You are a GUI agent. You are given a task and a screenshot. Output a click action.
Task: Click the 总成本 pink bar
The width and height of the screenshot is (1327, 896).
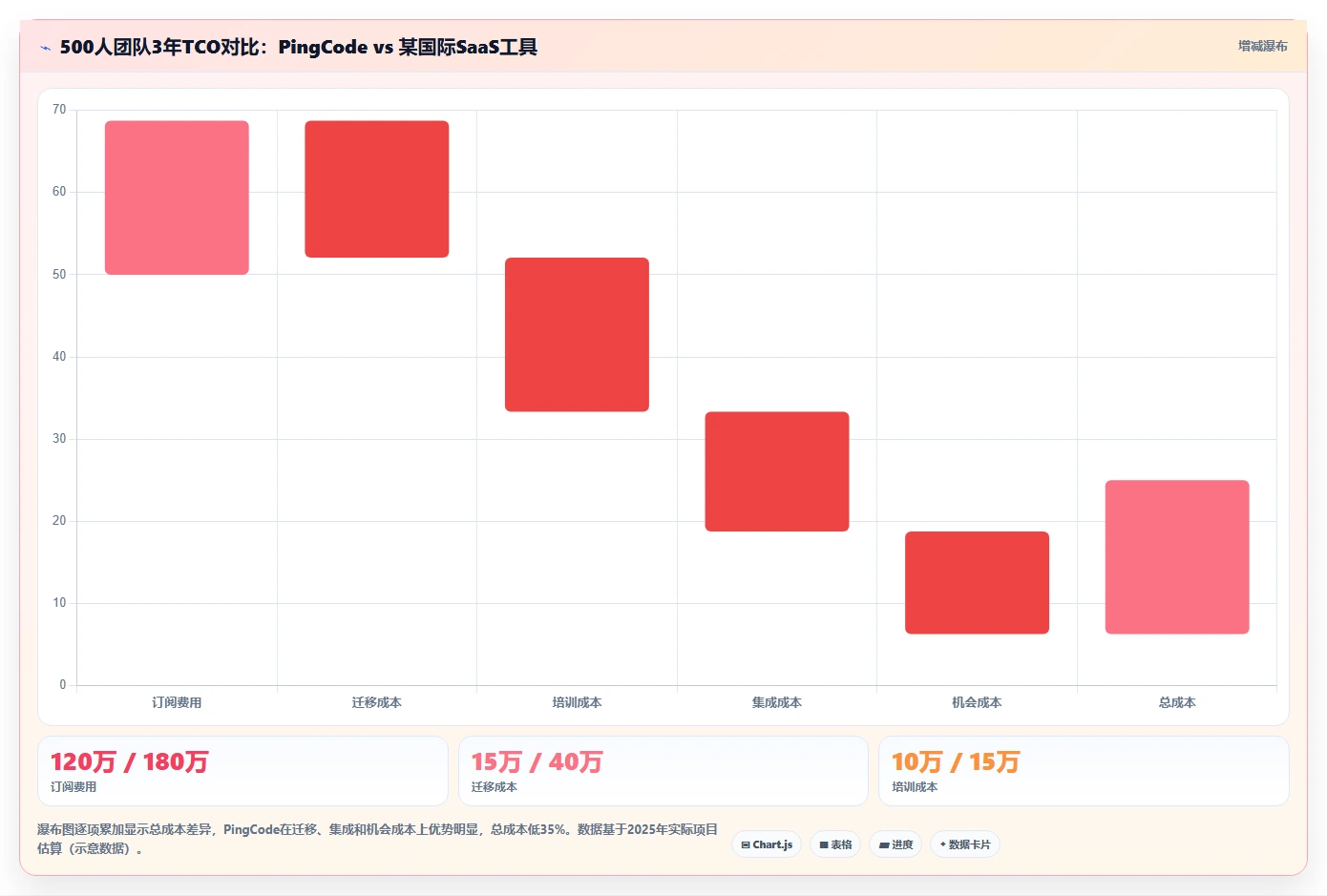click(x=1177, y=557)
